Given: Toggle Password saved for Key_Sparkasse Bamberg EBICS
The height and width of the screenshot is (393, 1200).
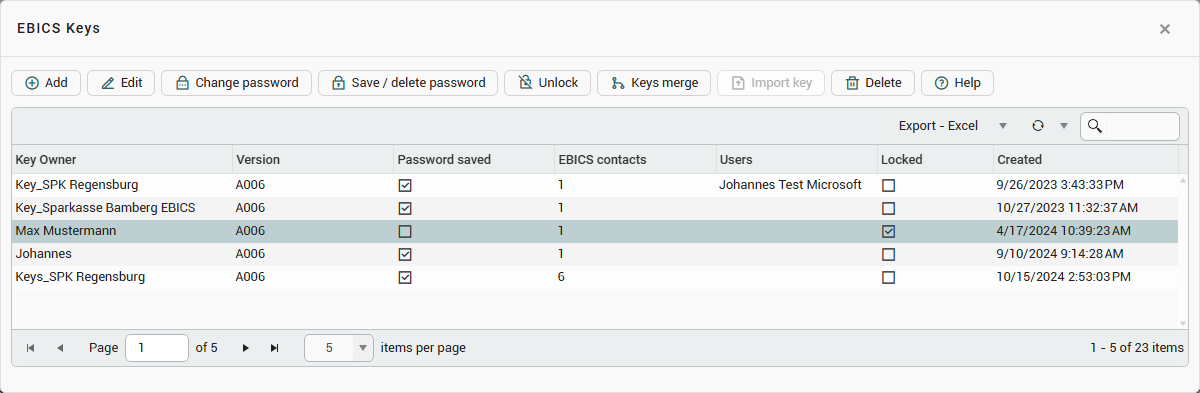Looking at the screenshot, I should tap(405, 208).
